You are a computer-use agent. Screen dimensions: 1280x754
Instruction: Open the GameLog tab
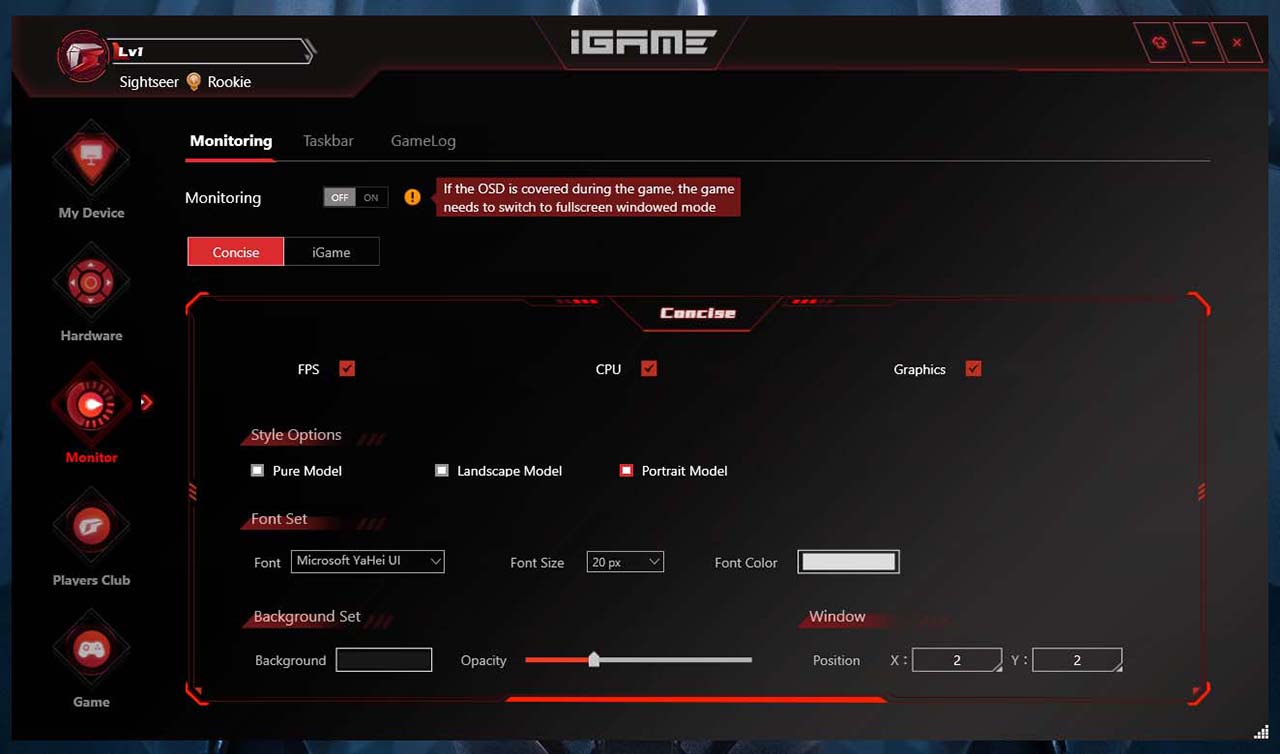[423, 141]
